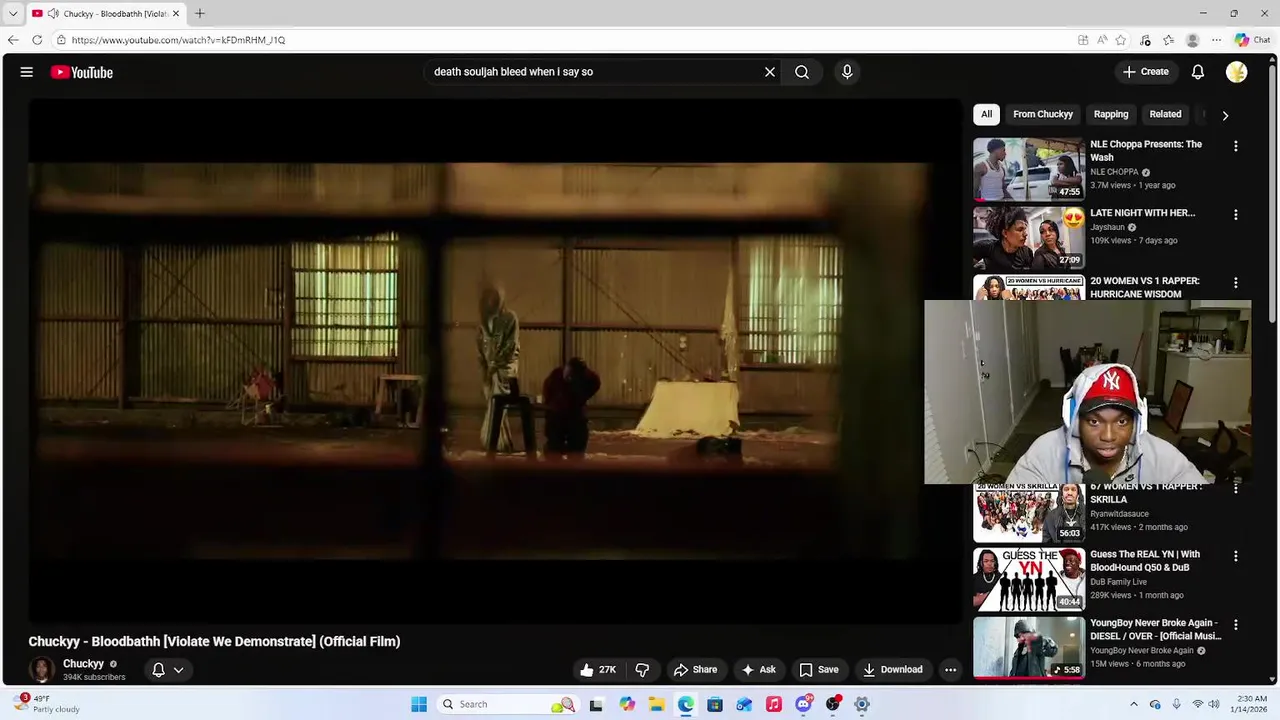
Task: Expand the subscription options chevron
Action: coord(179,670)
